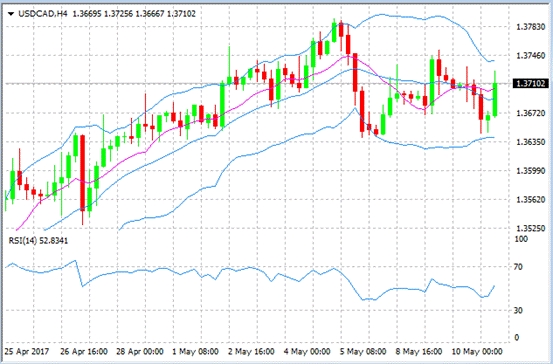Select the tall green candle before 2 May 16:00

pos(222,104)
